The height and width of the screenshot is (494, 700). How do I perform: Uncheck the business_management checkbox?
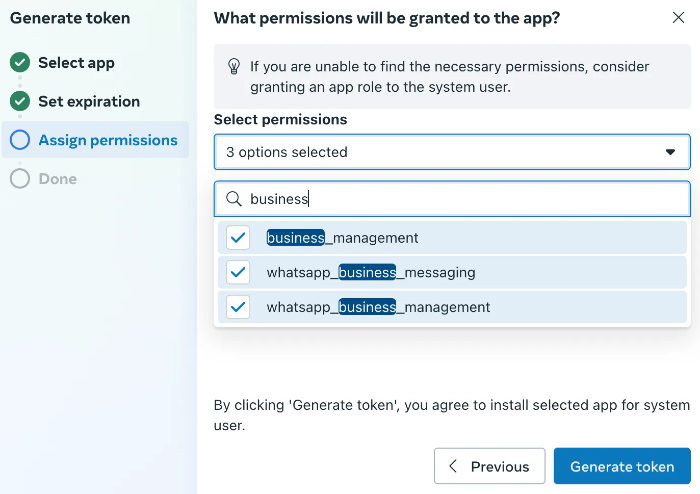click(x=238, y=238)
